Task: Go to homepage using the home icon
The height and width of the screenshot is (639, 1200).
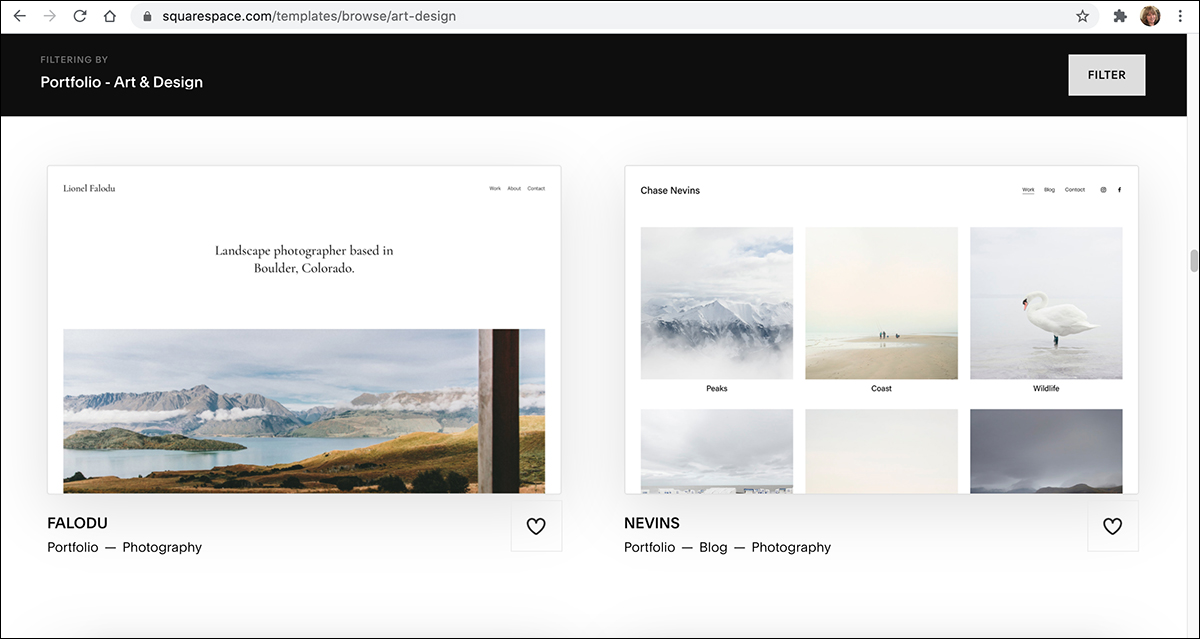Action: (x=110, y=16)
